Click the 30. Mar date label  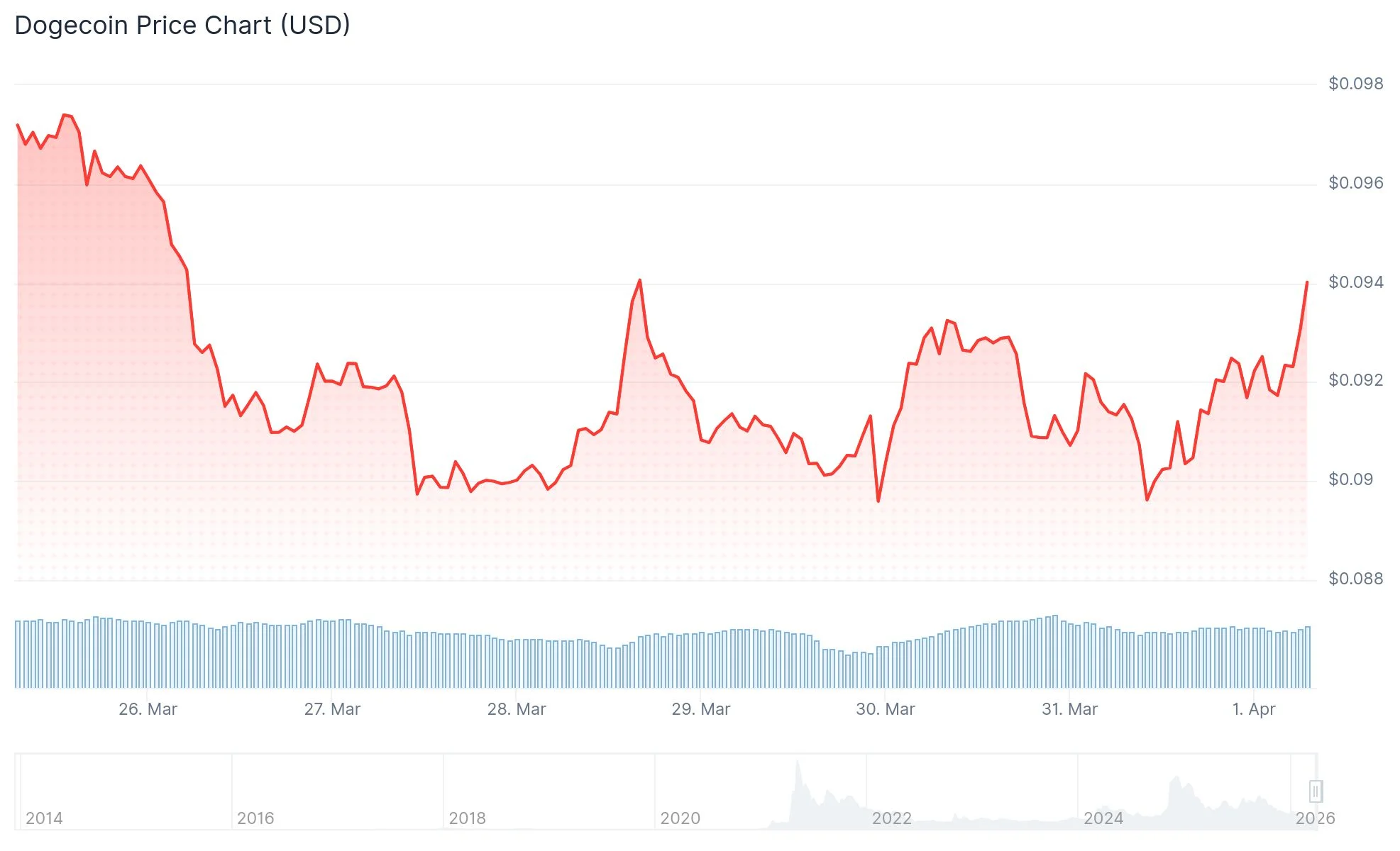point(886,709)
